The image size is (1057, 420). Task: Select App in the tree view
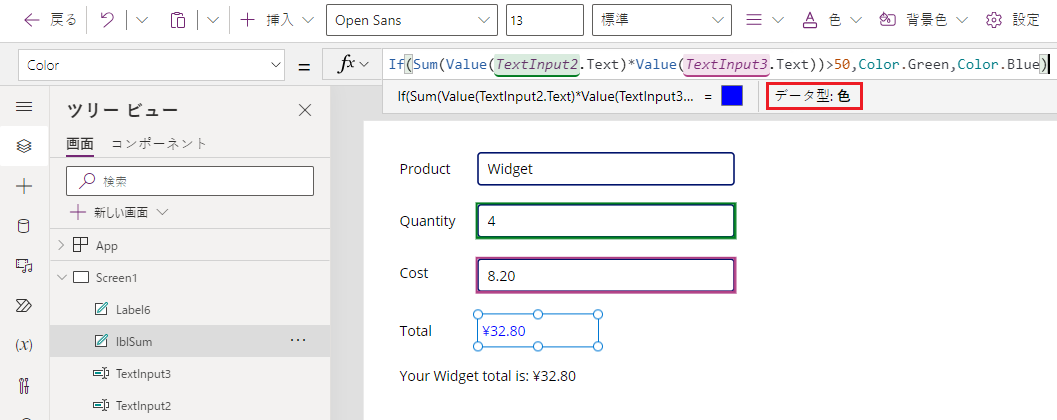[107, 246]
